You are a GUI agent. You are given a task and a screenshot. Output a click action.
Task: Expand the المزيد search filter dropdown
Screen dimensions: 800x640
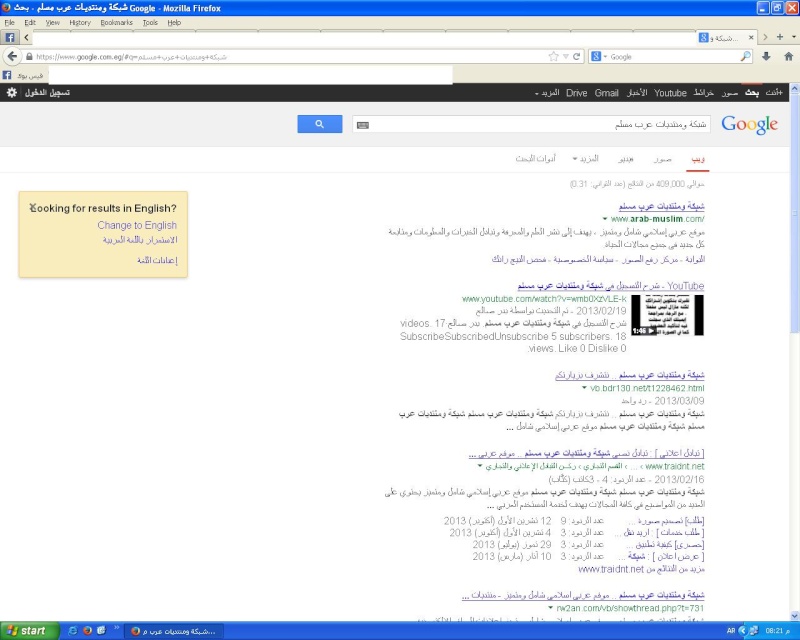pyautogui.click(x=585, y=159)
